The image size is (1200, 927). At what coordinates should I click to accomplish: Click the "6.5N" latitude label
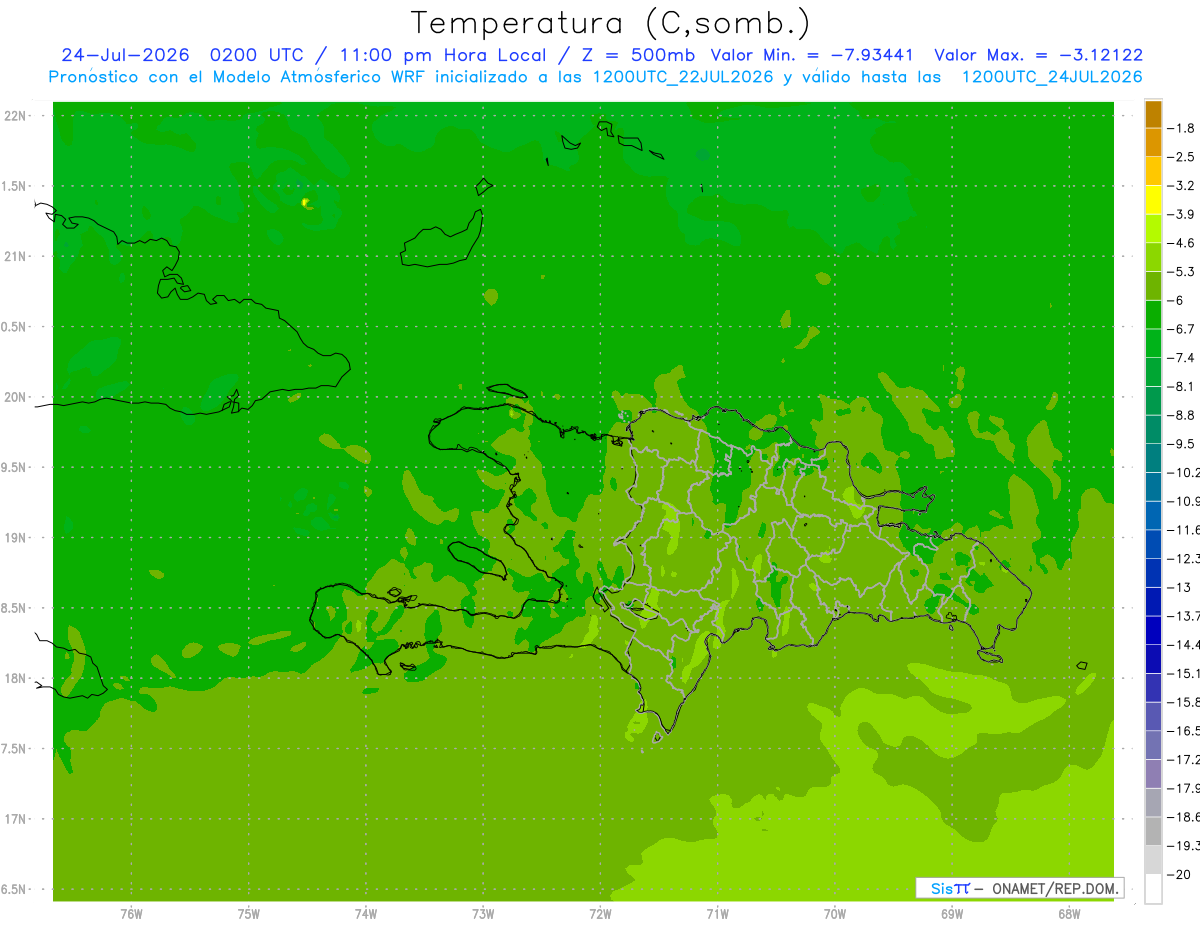click(x=15, y=890)
